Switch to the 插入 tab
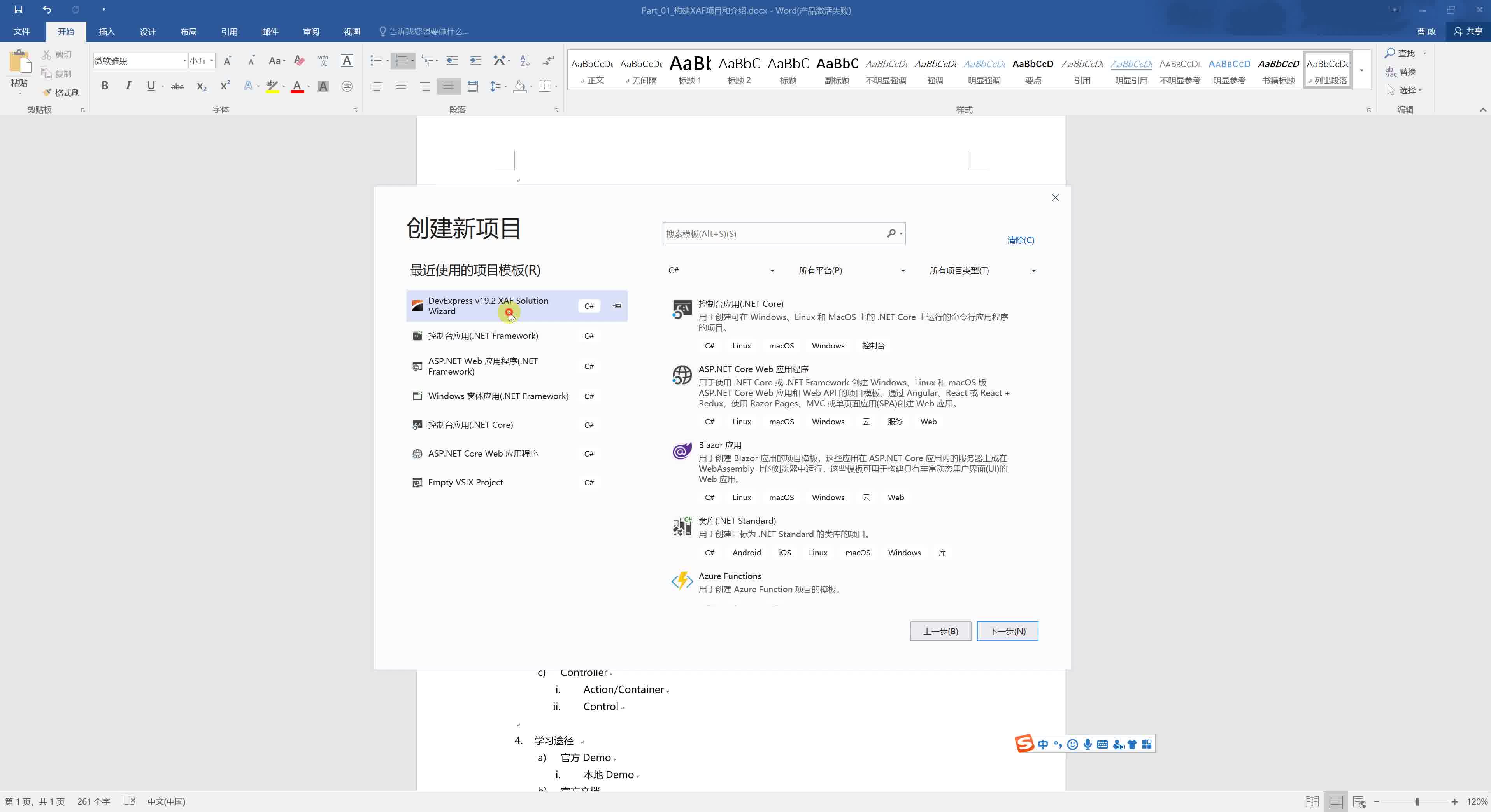 click(x=107, y=31)
